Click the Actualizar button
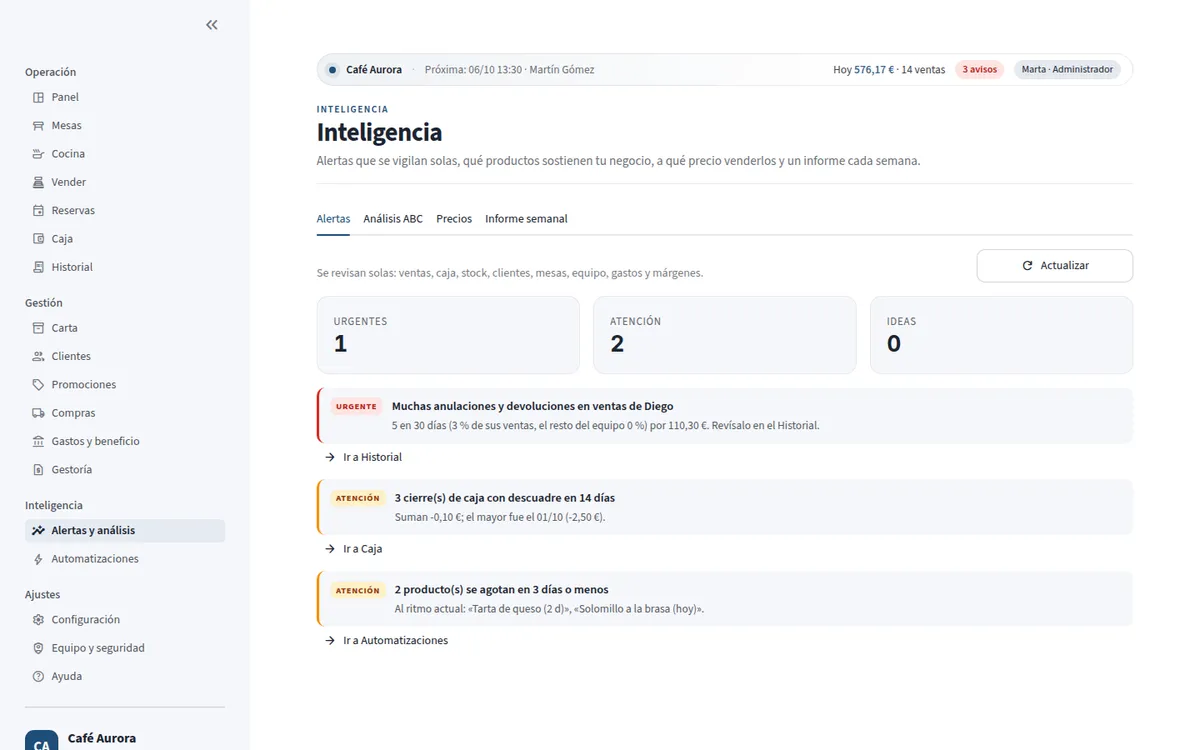 tap(1055, 266)
